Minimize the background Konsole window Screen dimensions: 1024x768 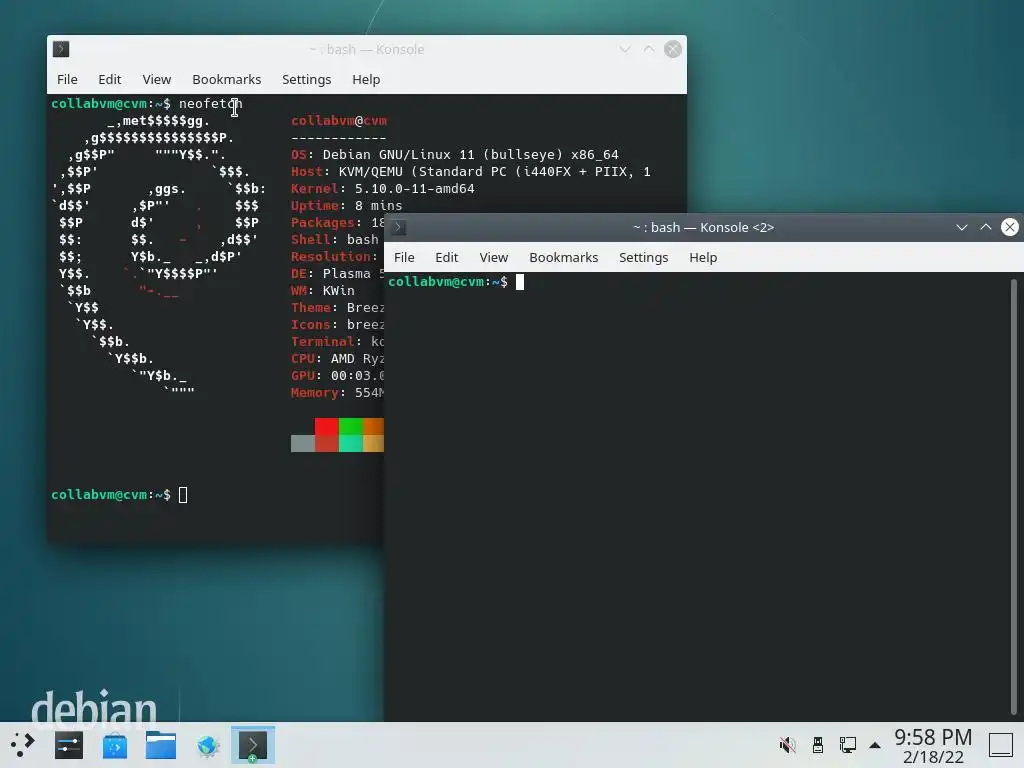pos(625,49)
